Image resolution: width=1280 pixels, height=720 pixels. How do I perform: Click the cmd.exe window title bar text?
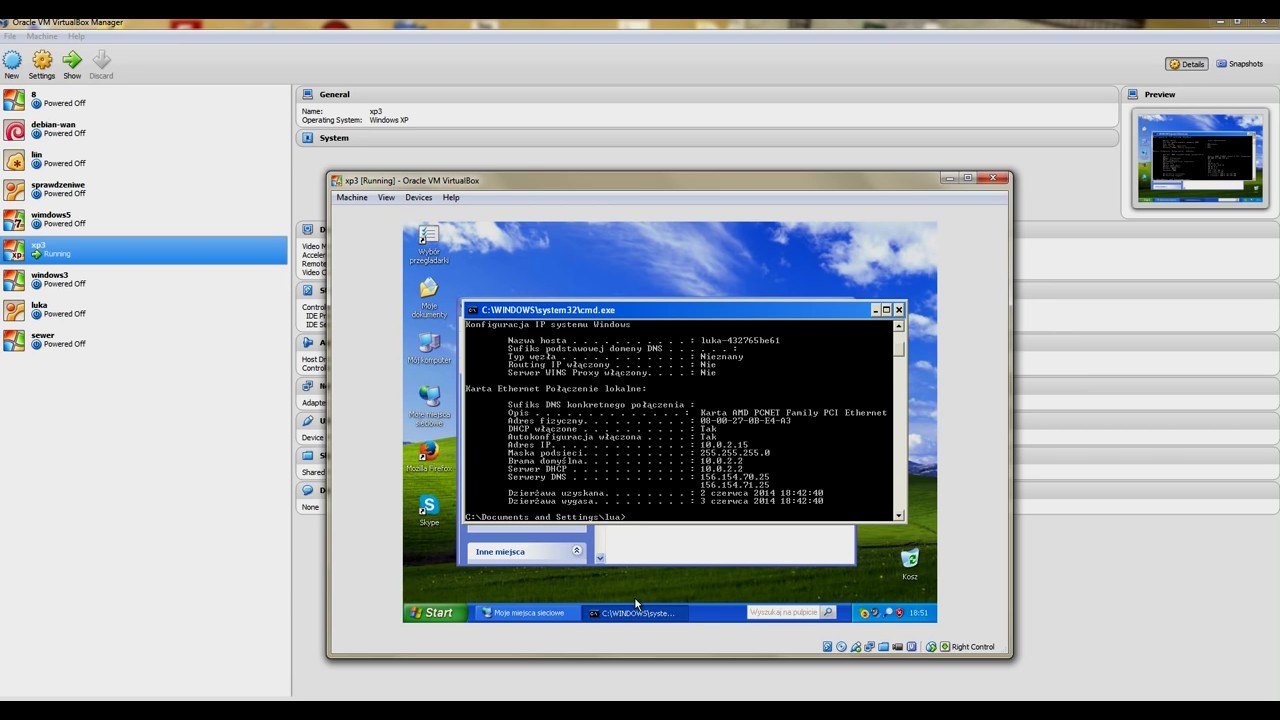click(x=548, y=310)
